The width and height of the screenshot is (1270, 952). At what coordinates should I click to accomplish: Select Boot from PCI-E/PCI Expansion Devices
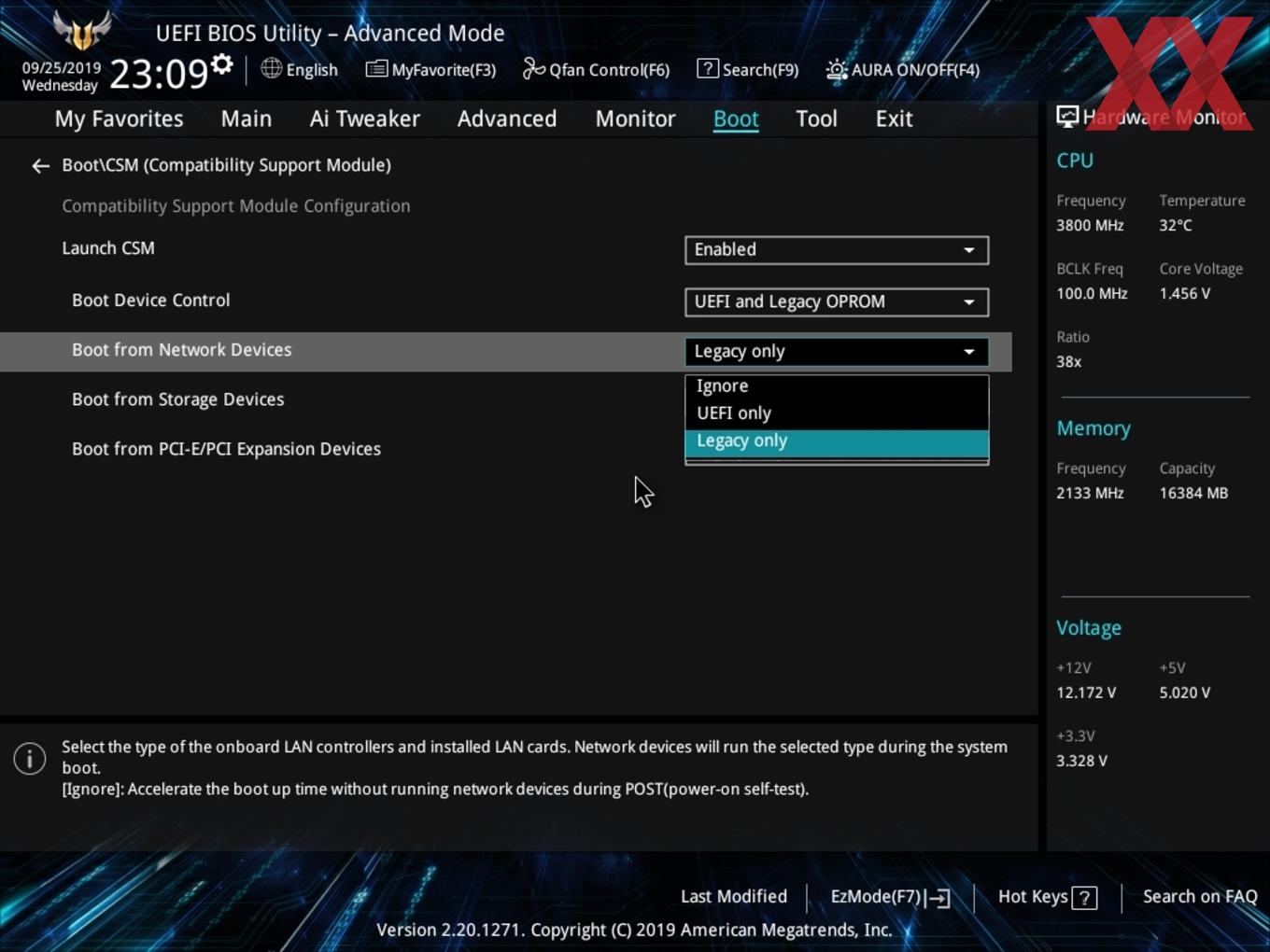[x=226, y=449]
